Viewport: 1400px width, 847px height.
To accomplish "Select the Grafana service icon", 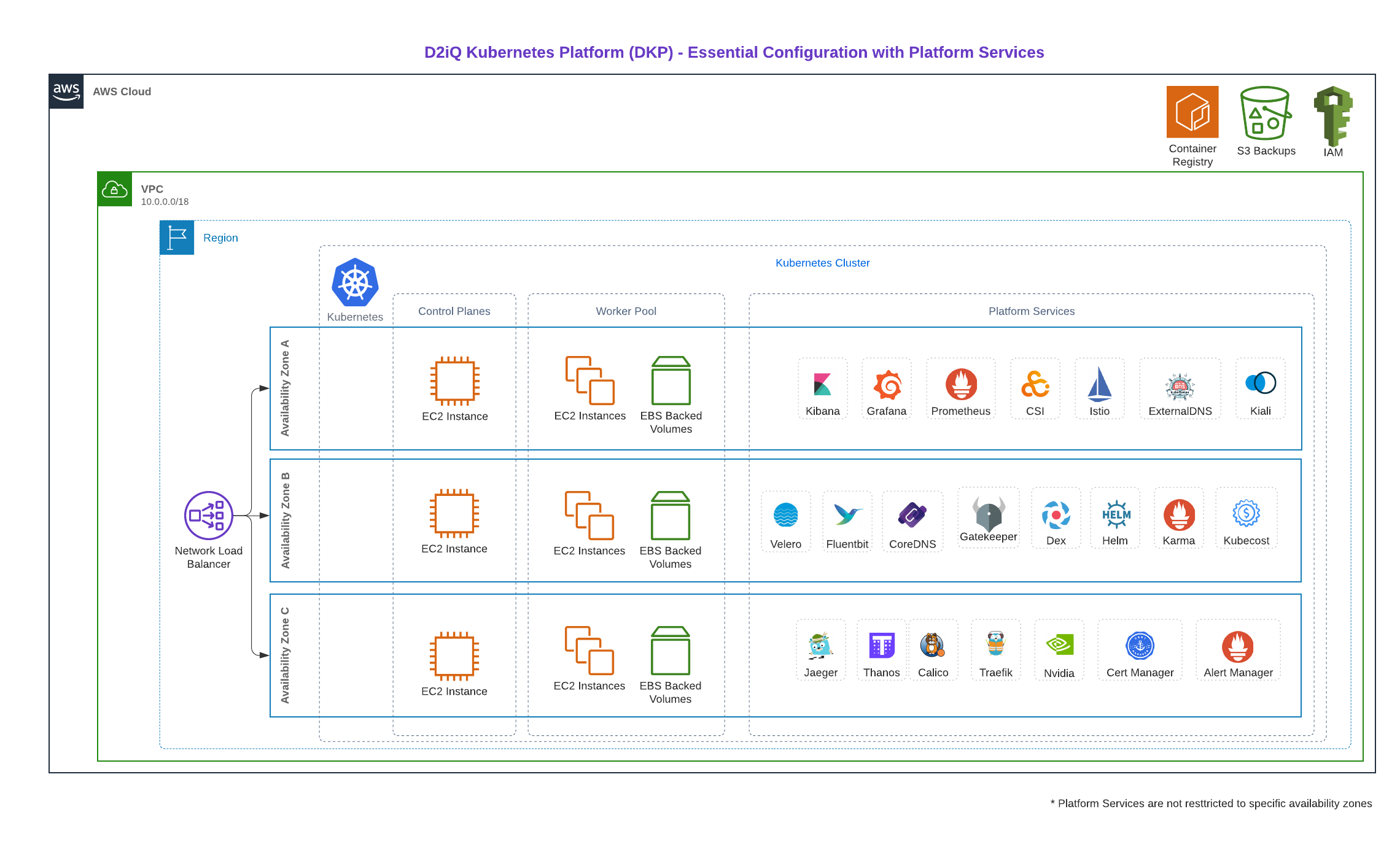I will [x=887, y=385].
